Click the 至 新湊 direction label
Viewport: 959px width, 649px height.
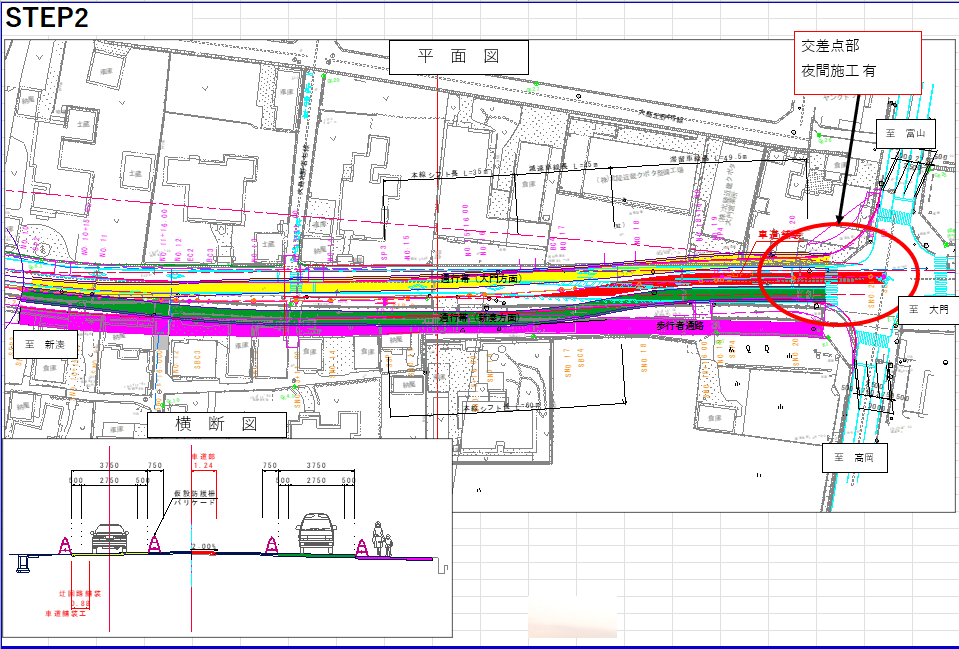click(x=46, y=344)
